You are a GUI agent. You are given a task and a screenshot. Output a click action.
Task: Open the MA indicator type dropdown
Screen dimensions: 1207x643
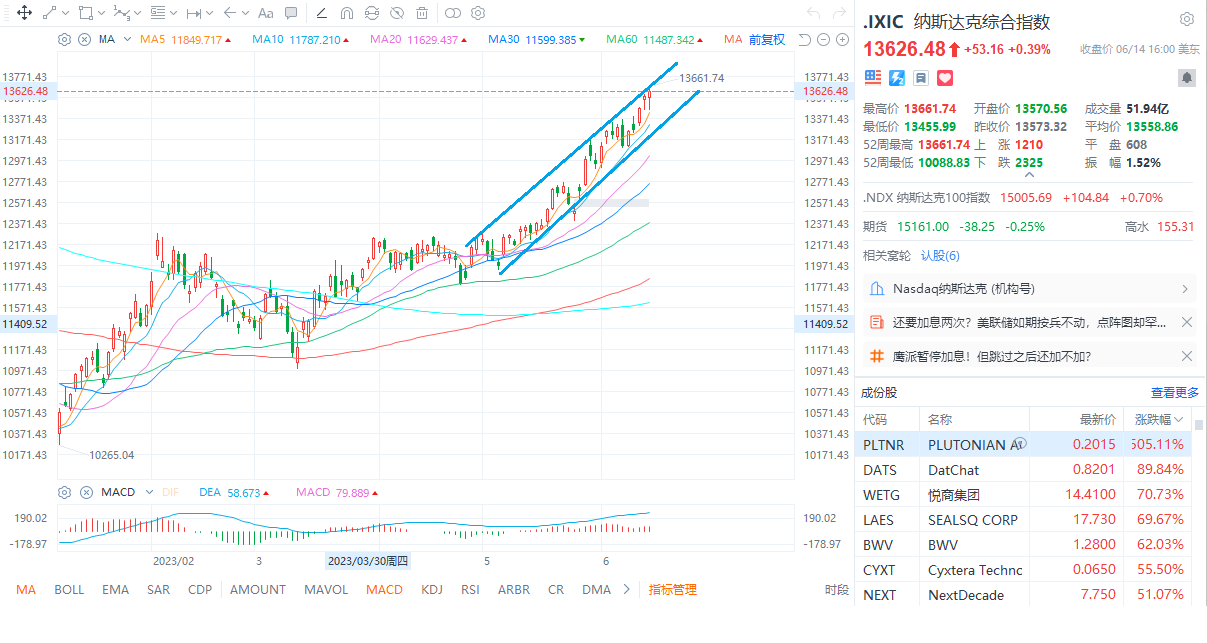(127, 39)
